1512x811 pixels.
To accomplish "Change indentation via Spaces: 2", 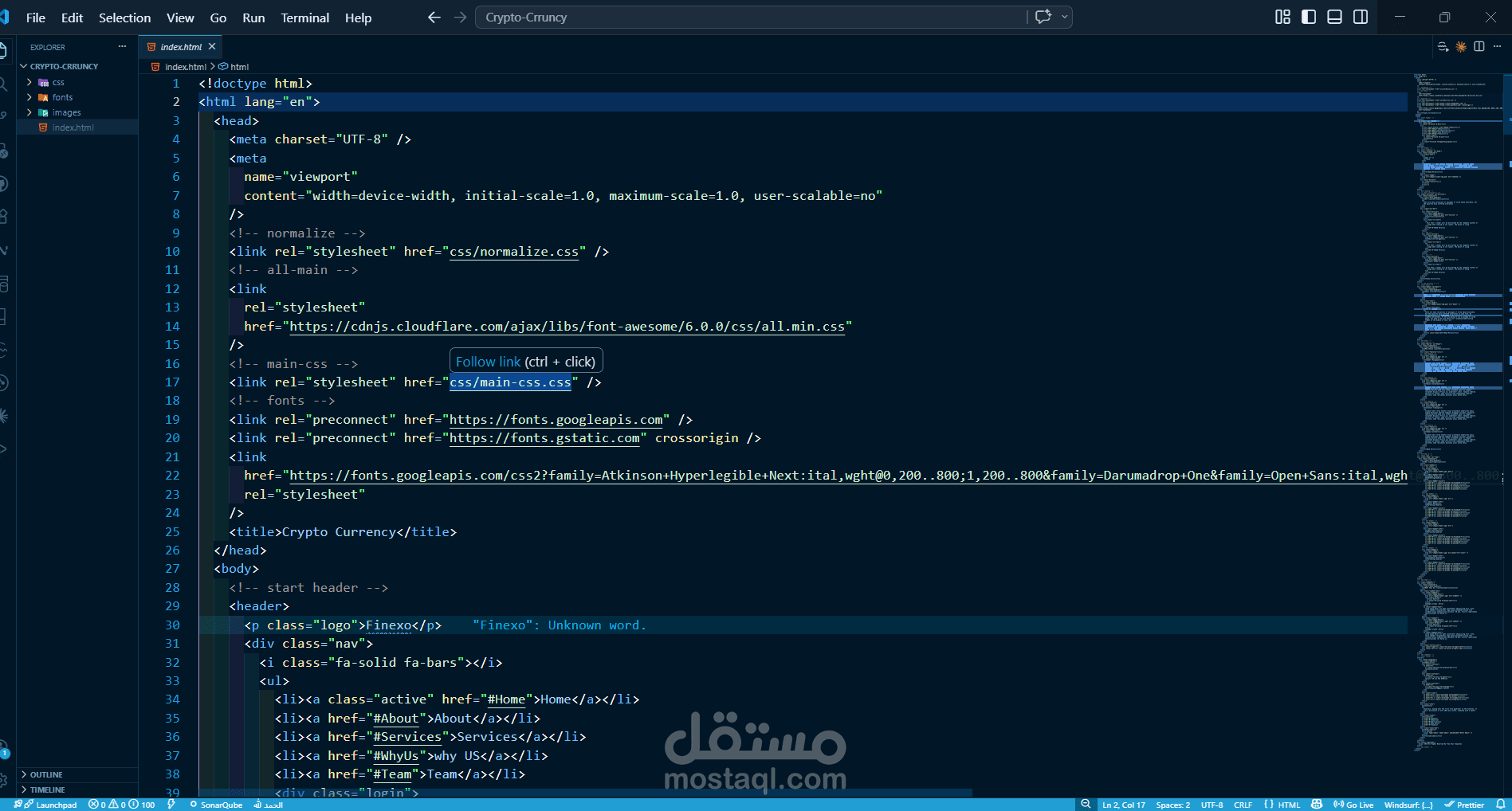I will 1172,805.
